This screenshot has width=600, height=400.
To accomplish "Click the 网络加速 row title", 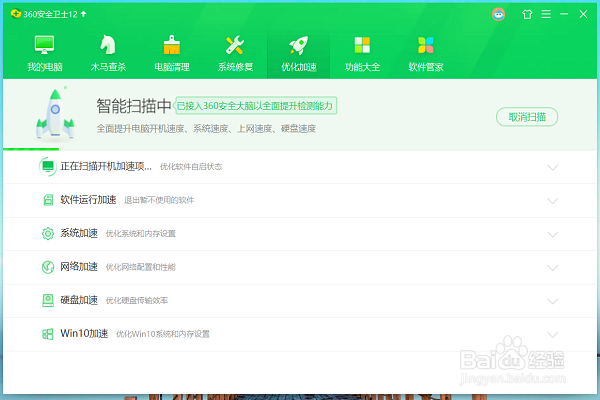I will pyautogui.click(x=79, y=267).
